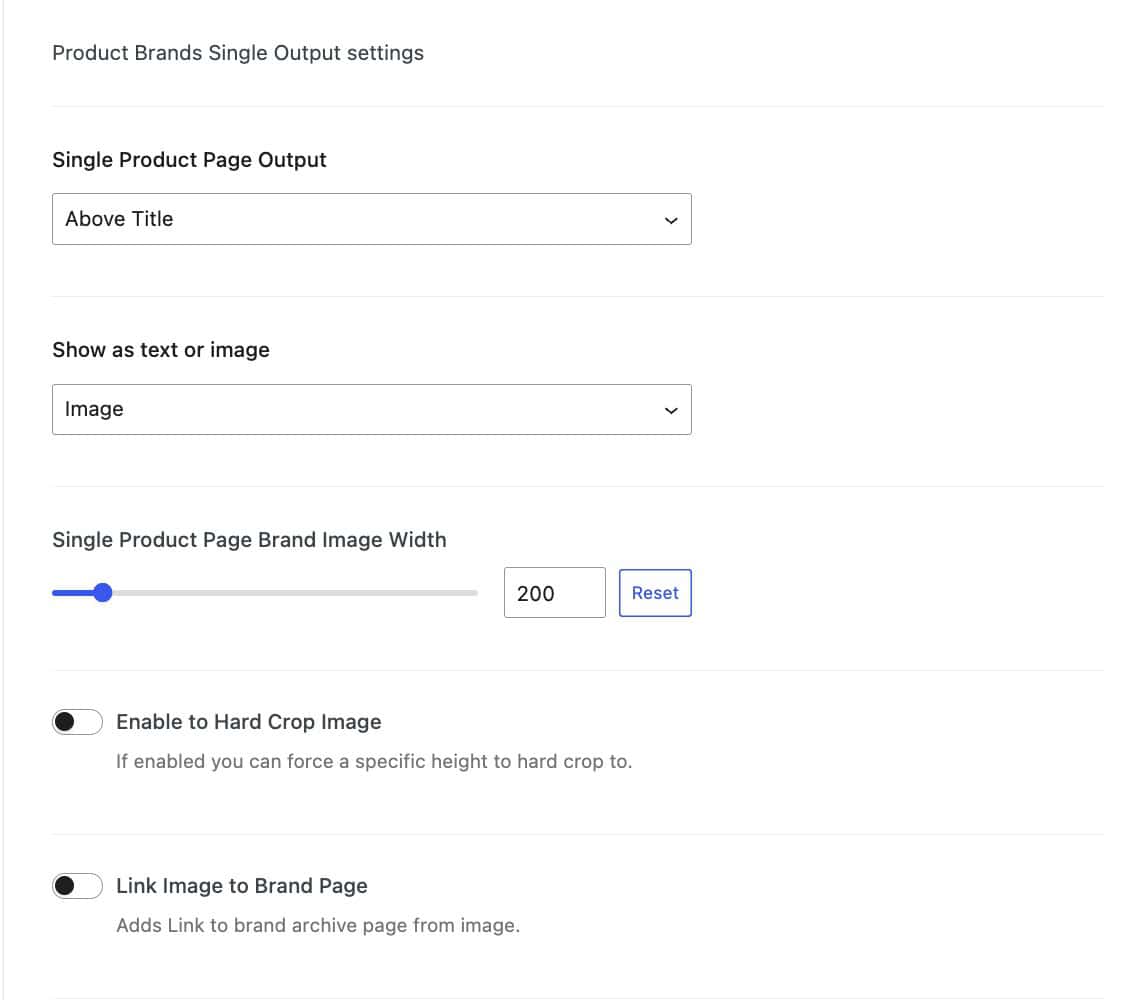Turn on linking images to the brand archive
This screenshot has width=1146, height=1000.
point(77,885)
